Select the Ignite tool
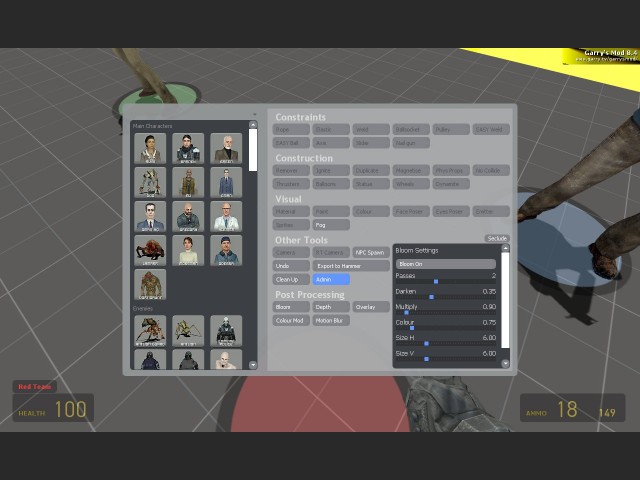The image size is (640, 480). (x=331, y=170)
